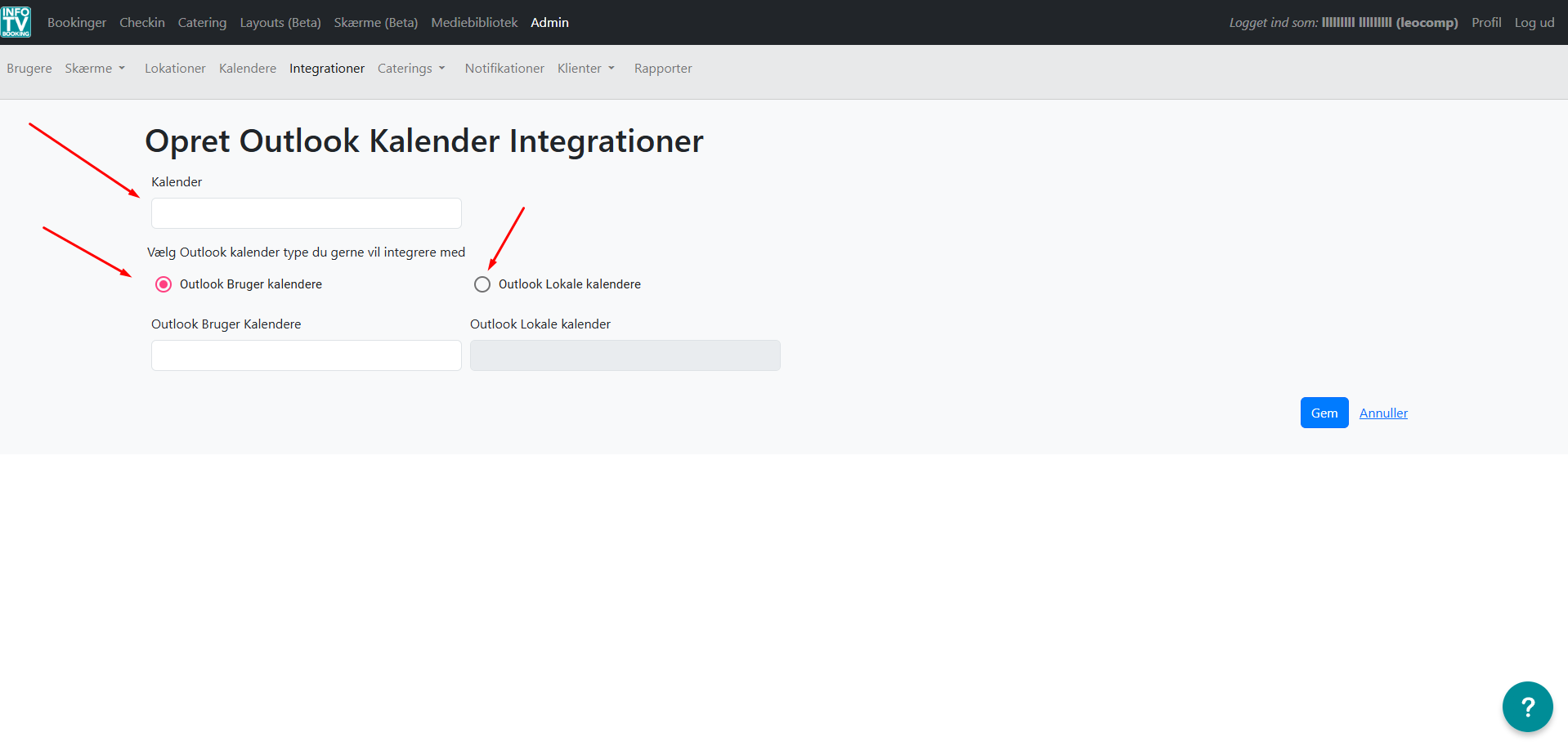Click the InfoTV Booking logo
This screenshot has width=1568, height=746.
[x=16, y=22]
